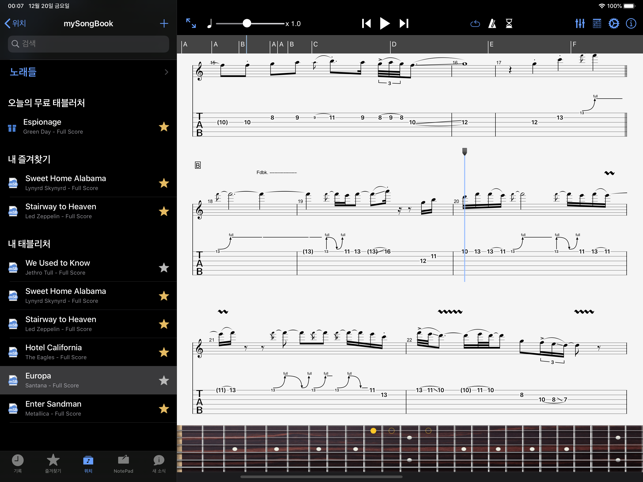Go back using the 위치 back button
The width and height of the screenshot is (643, 482).
point(15,23)
